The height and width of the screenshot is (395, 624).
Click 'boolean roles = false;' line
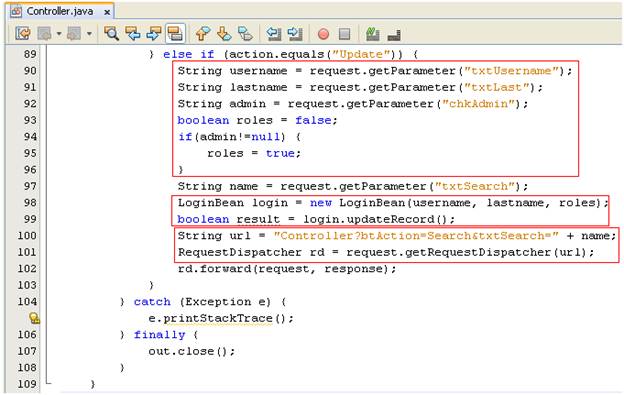point(257,120)
